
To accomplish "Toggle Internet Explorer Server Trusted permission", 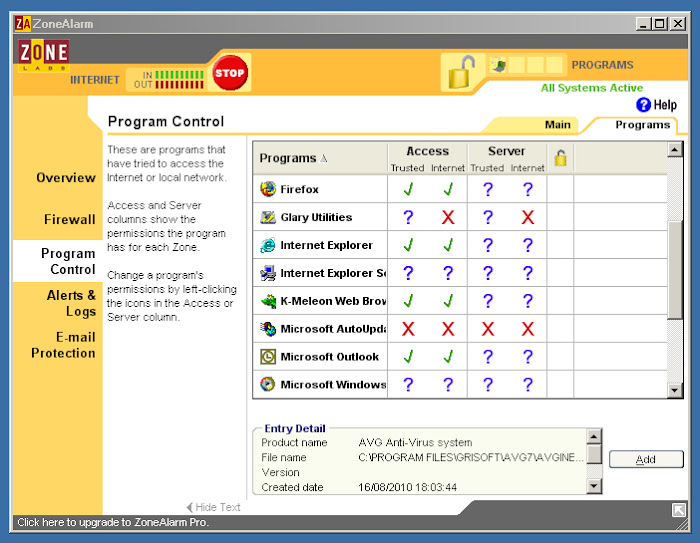I will (x=488, y=245).
